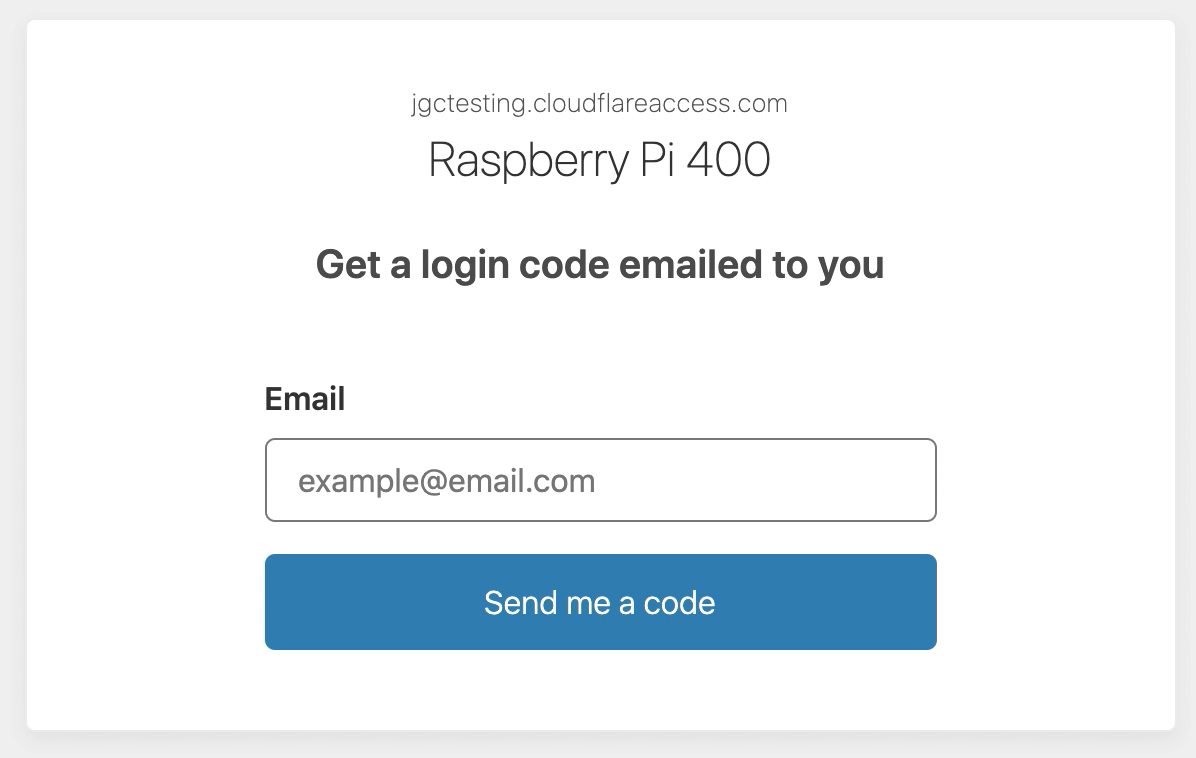This screenshot has height=758, width=1196.
Task: Select the jgctesting.cloudflareaccess.com domain text
Action: tap(599, 104)
